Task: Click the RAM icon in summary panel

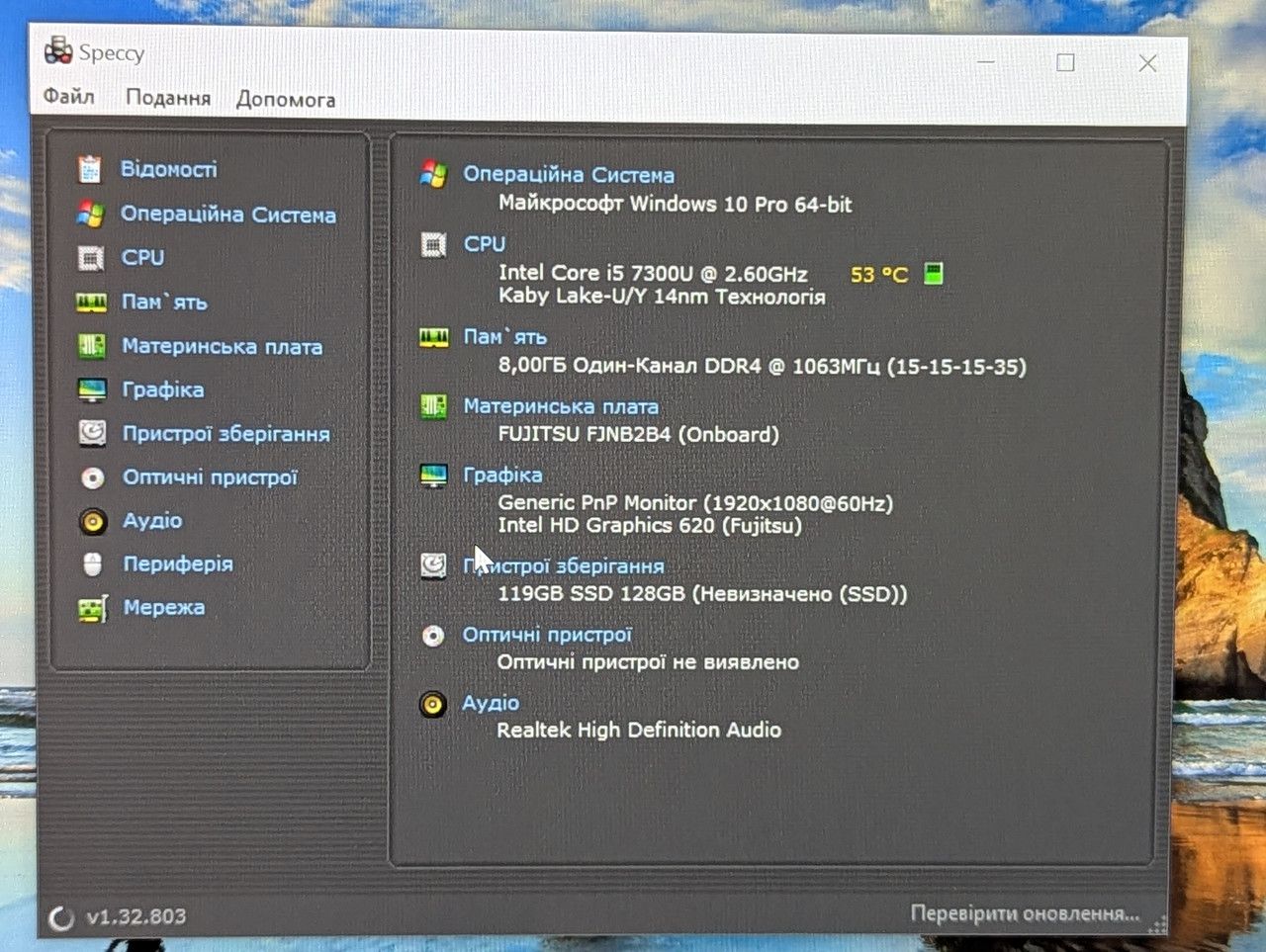Action: pos(433,338)
